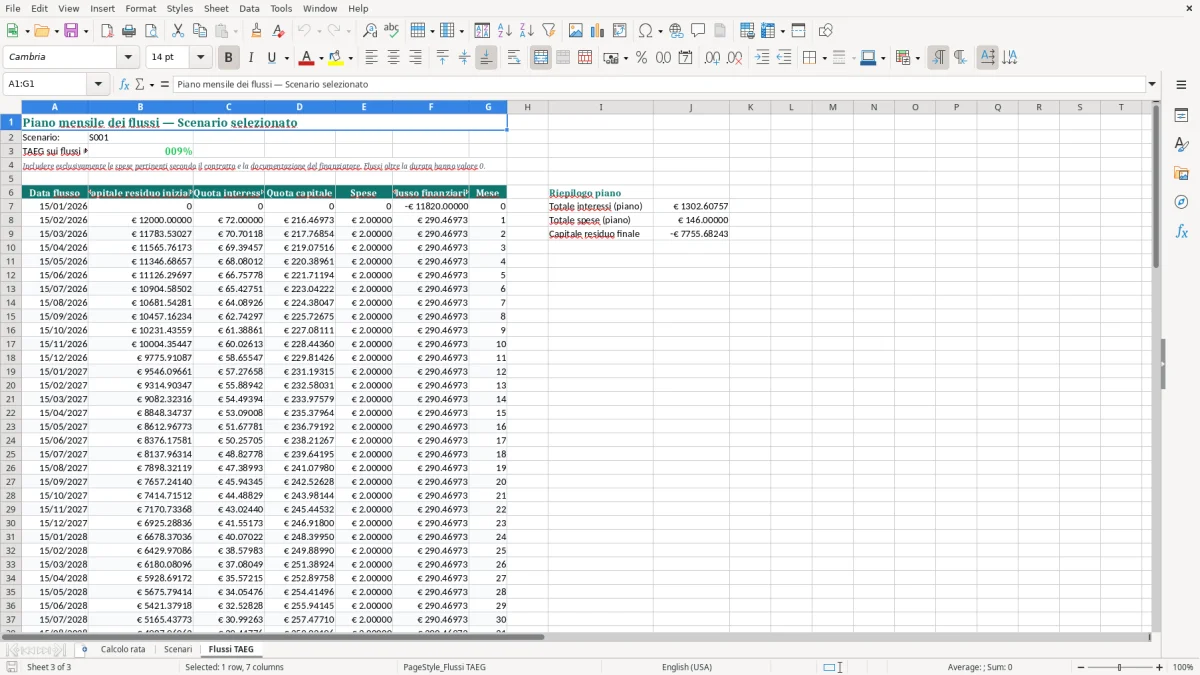
Task: Open the Sheet menu
Action: coord(216,8)
